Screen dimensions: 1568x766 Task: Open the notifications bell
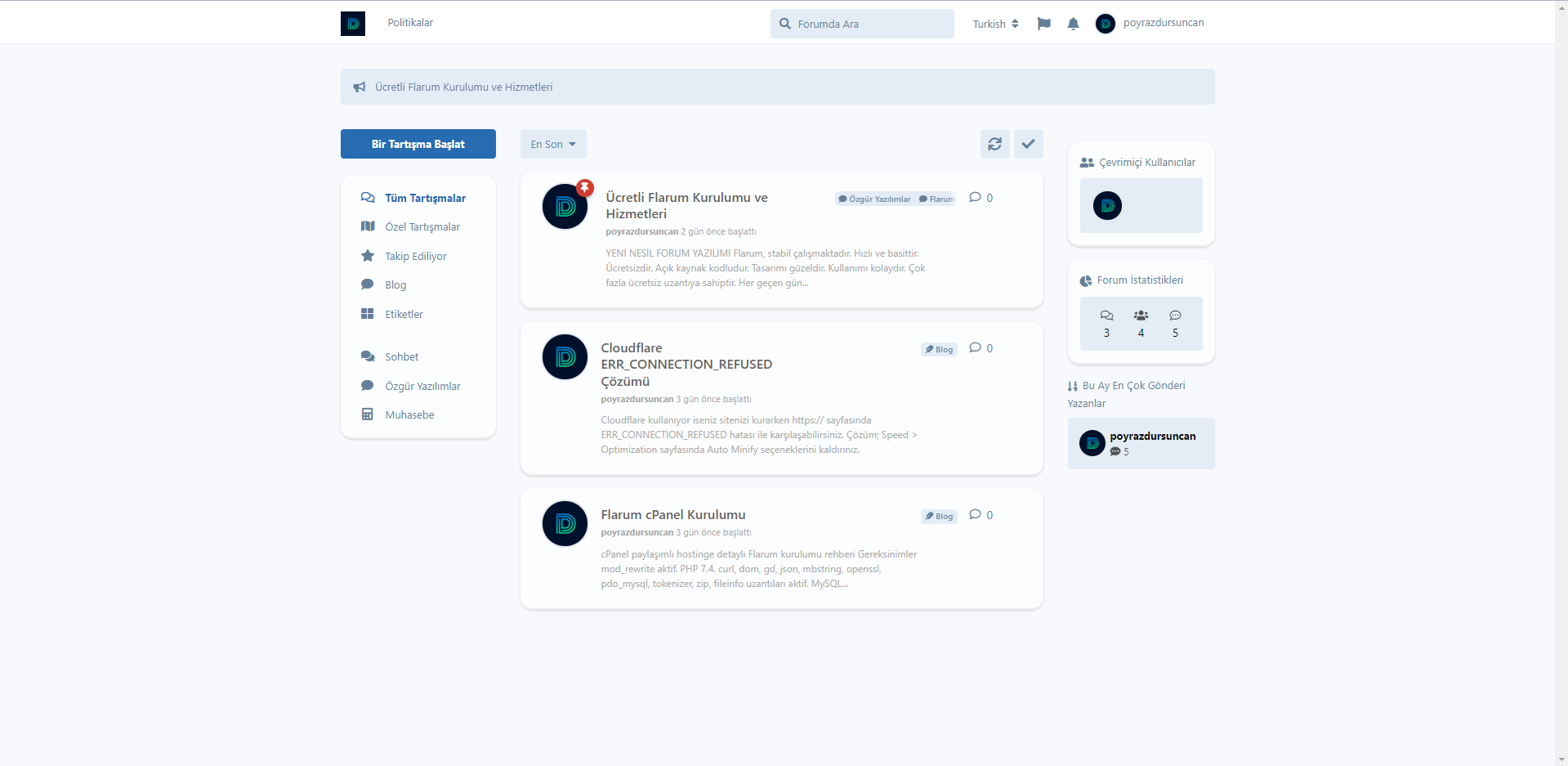(x=1073, y=24)
